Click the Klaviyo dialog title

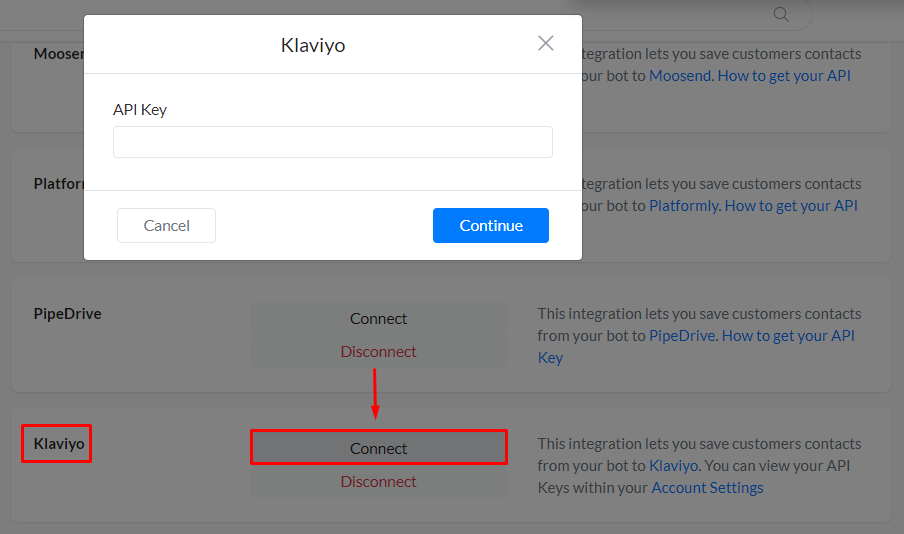pos(313,45)
